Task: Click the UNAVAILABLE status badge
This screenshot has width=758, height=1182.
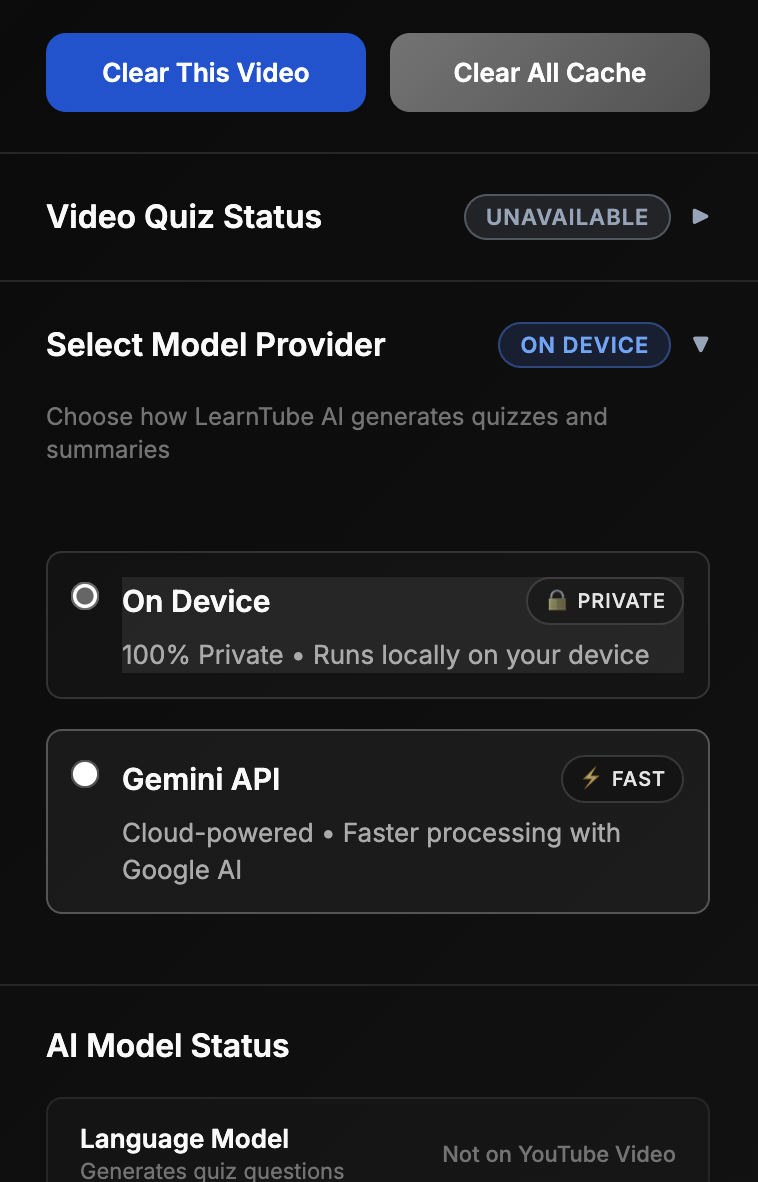Action: point(567,217)
